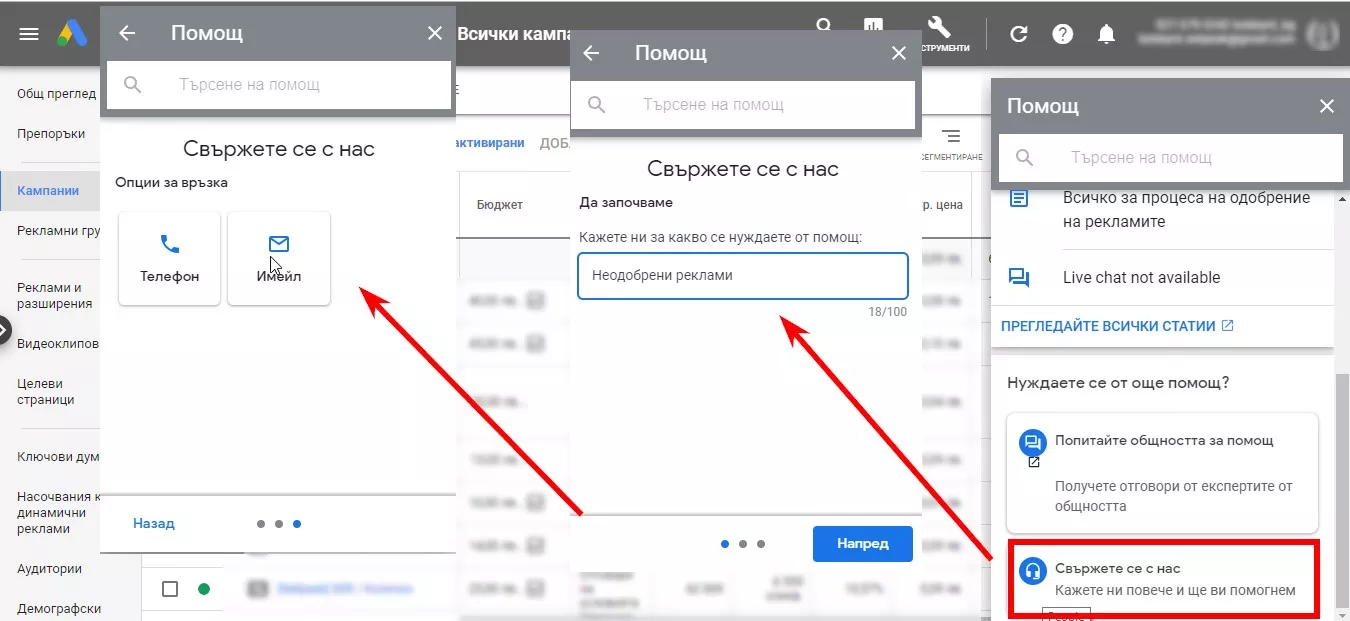
Task: Open the help question mark icon
Action: click(1062, 34)
